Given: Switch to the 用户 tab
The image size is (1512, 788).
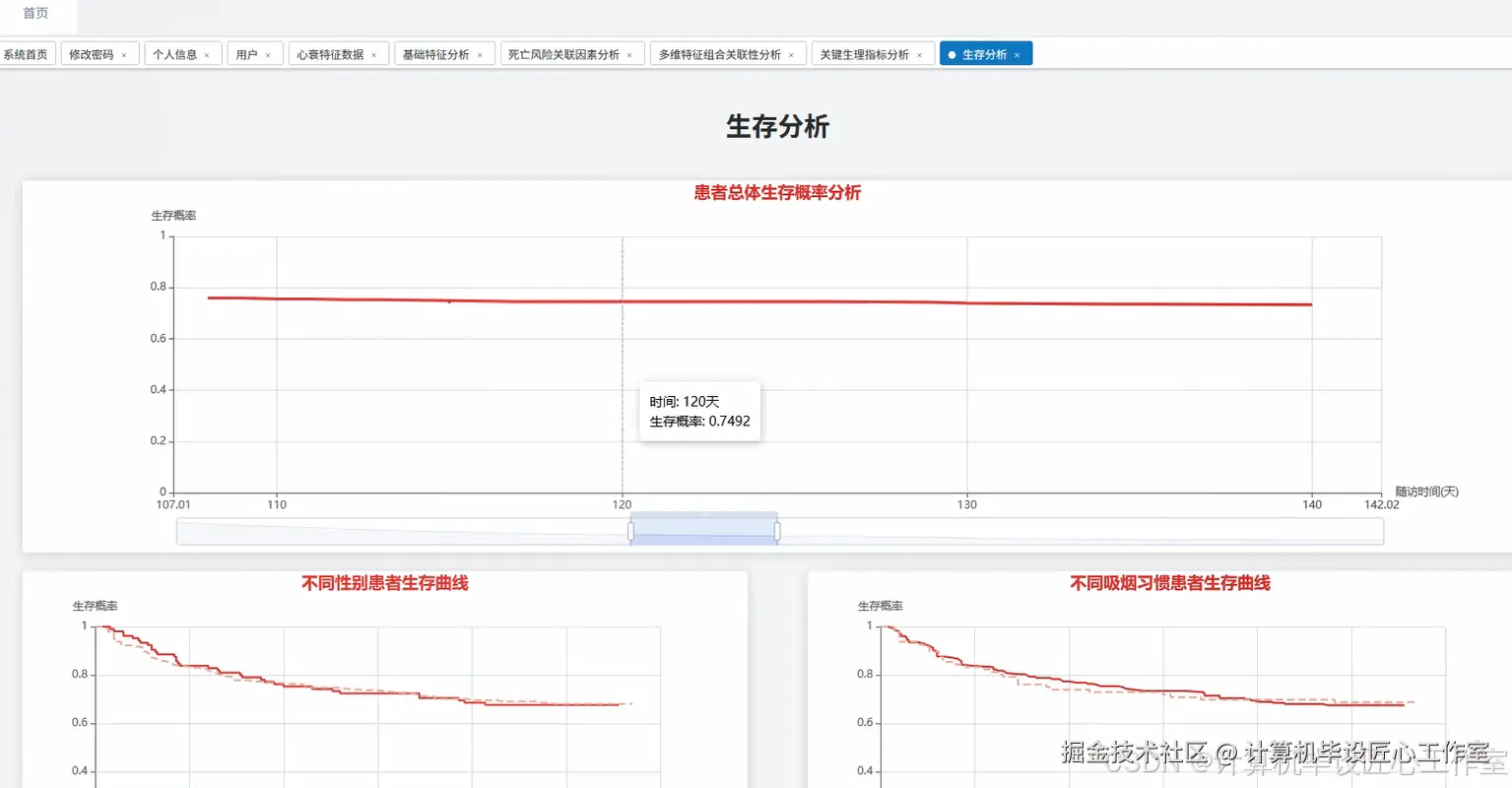Looking at the screenshot, I should point(246,53).
